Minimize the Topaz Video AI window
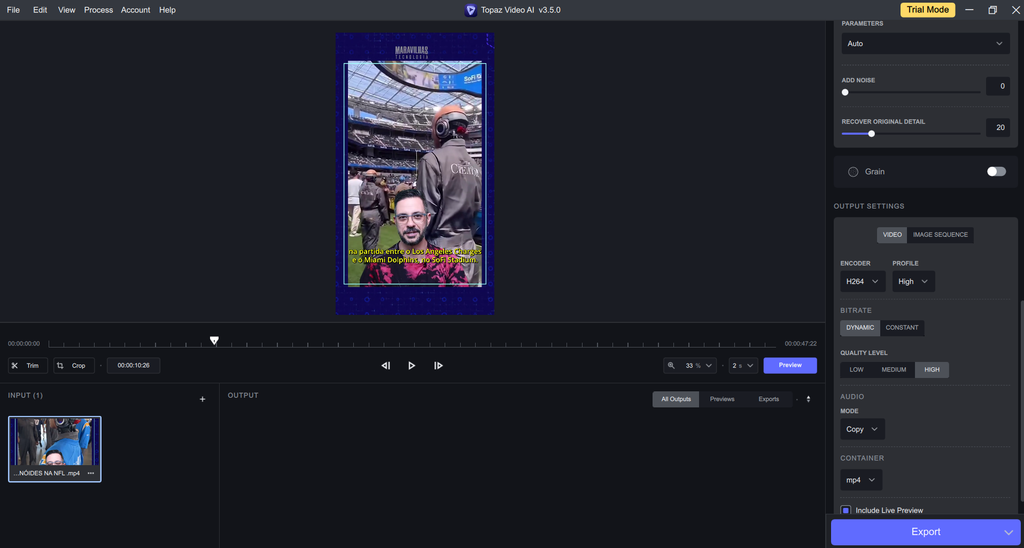The height and width of the screenshot is (548, 1024). [970, 10]
